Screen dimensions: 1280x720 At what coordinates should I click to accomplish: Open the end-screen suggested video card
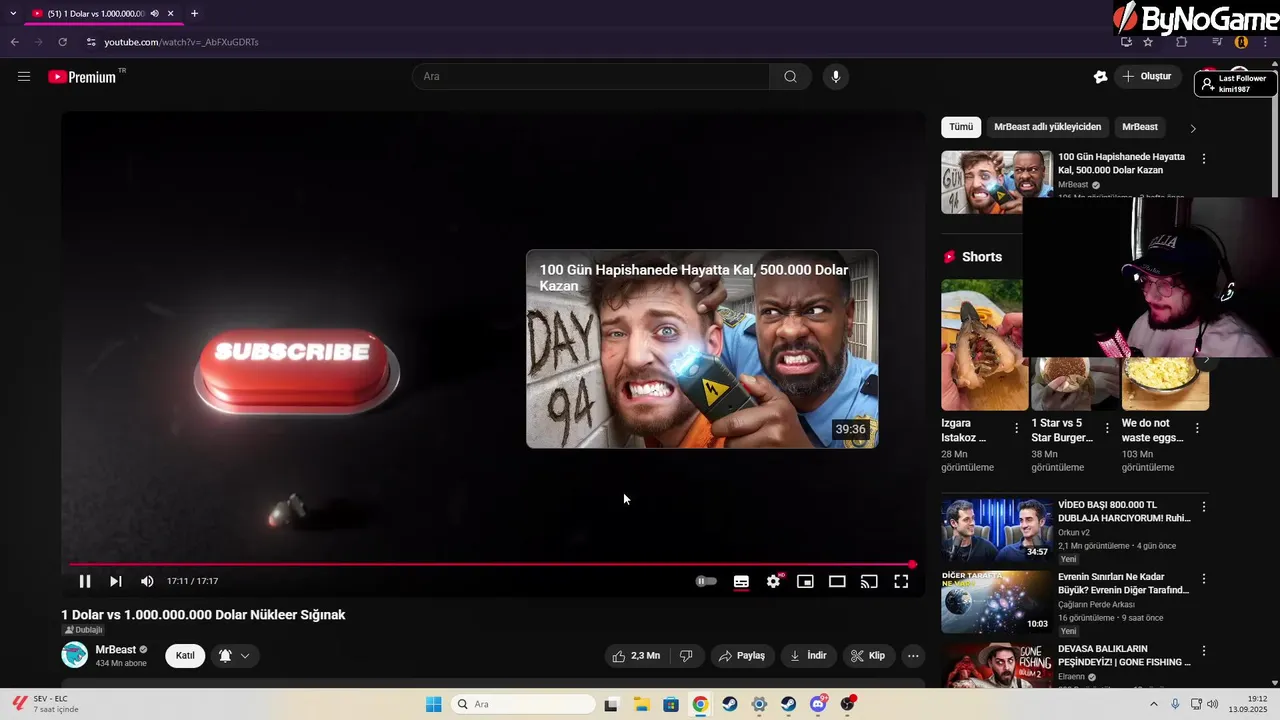[x=702, y=349]
